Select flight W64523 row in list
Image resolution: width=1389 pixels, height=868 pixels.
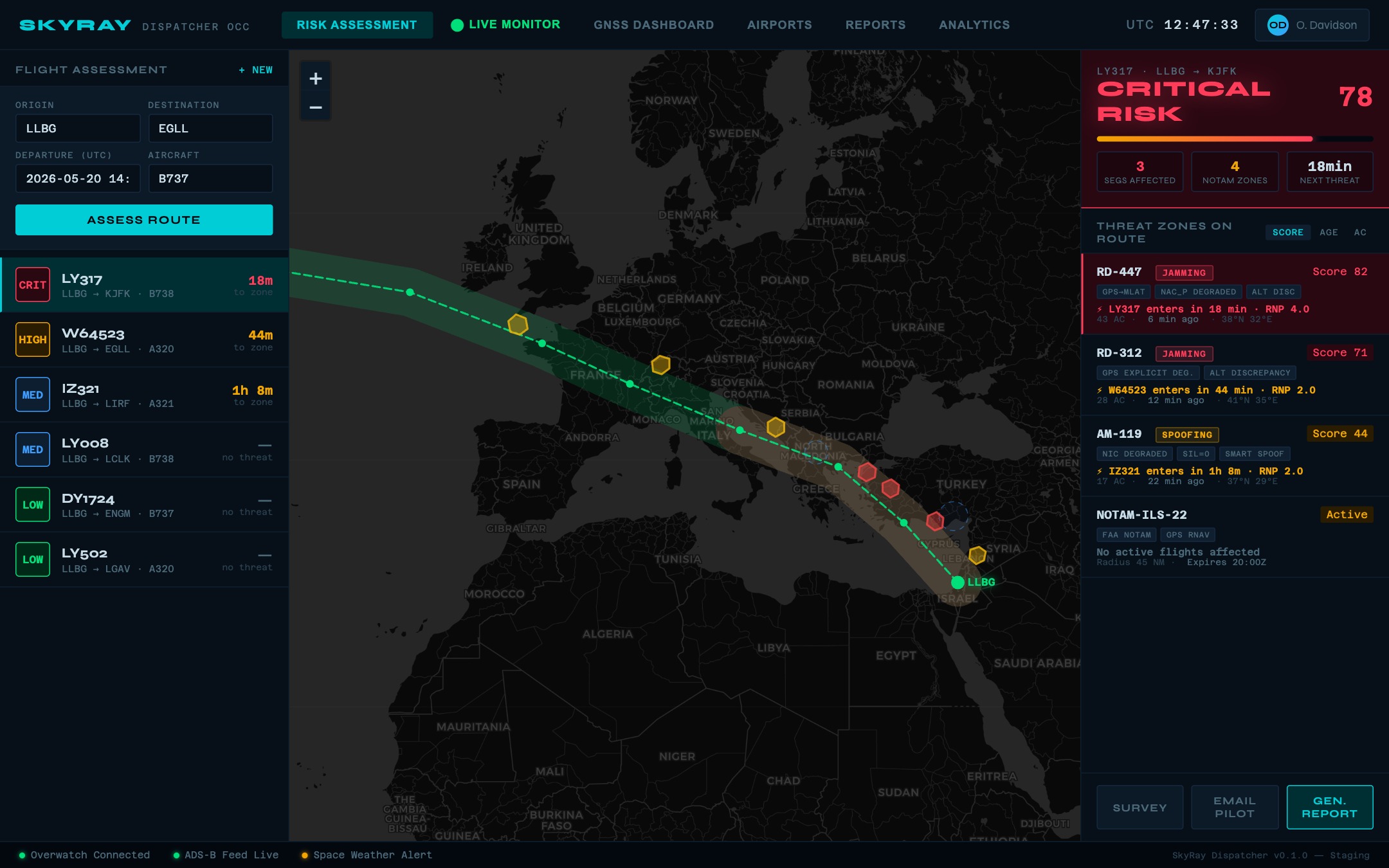coord(144,339)
